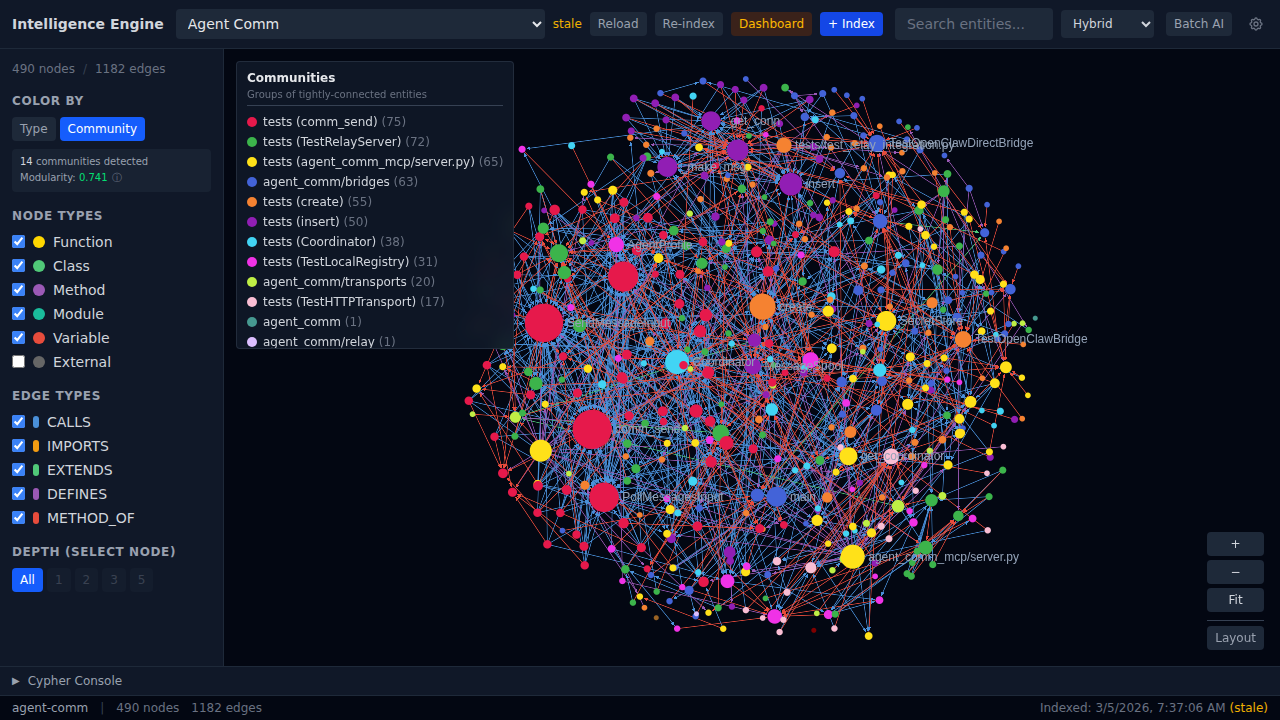Expand the Cypher Console panel

click(x=68, y=680)
